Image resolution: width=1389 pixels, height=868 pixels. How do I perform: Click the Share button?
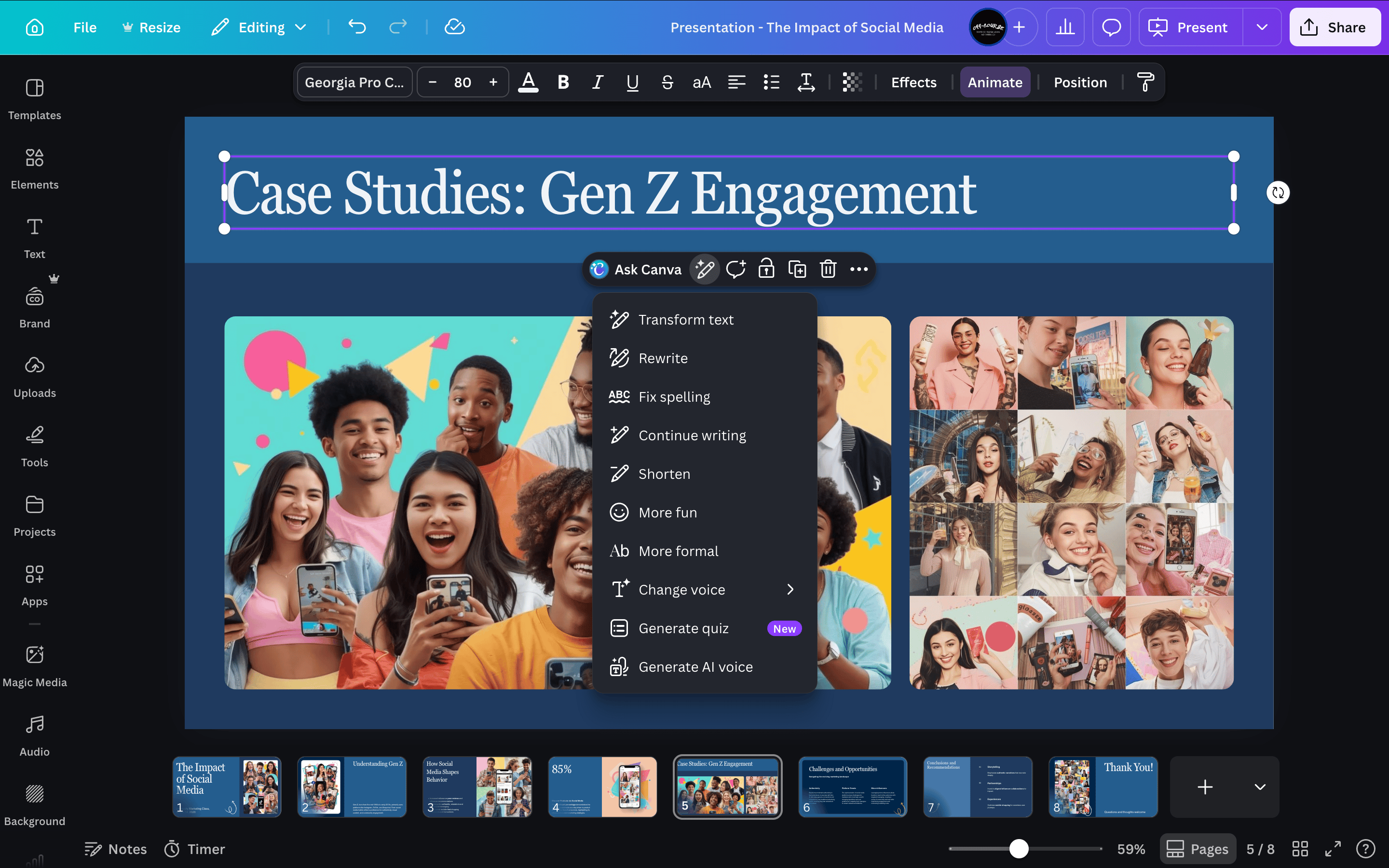coord(1334,27)
